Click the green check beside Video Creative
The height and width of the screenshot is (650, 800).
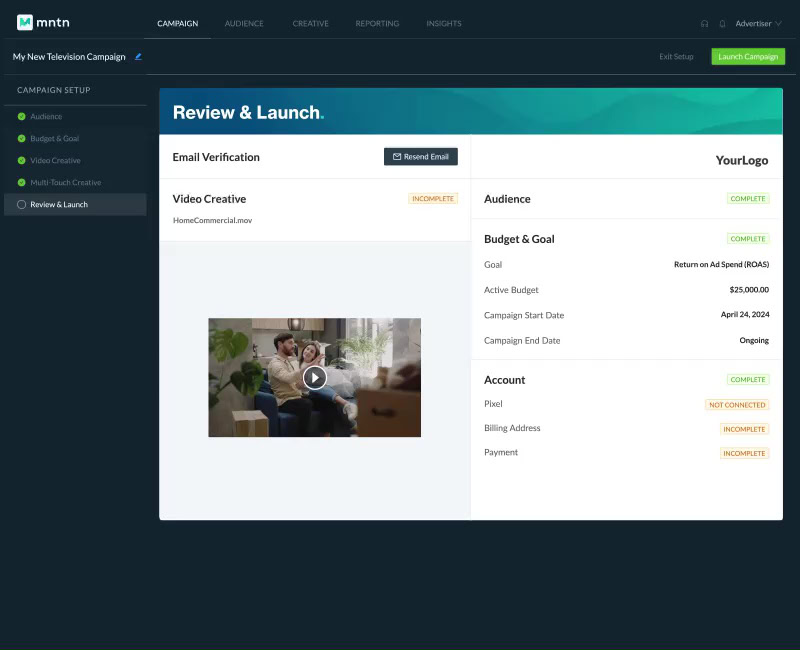(21, 161)
